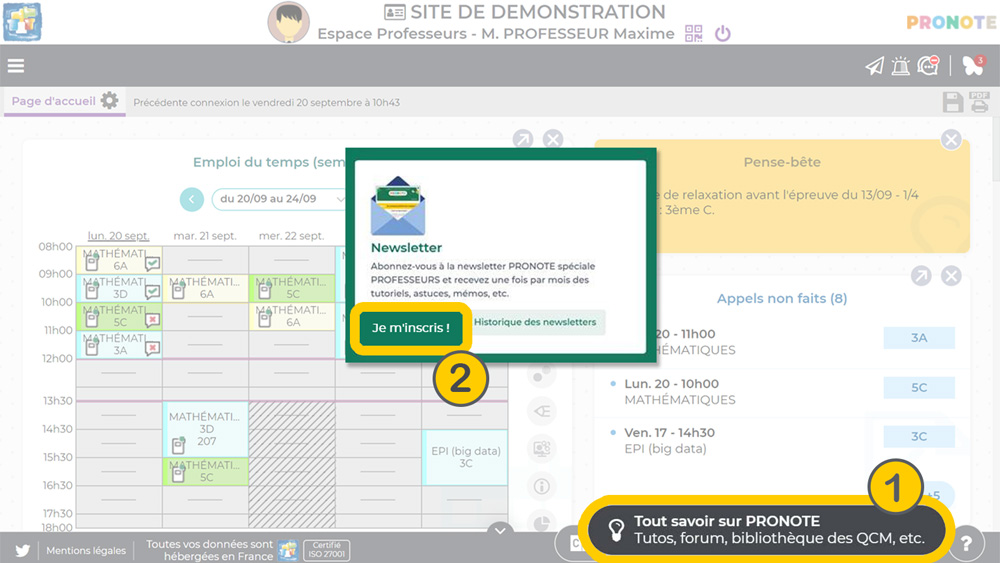Select Wednesday 10h00 MATHÉMATIQUES 6A lesson

pos(292,316)
